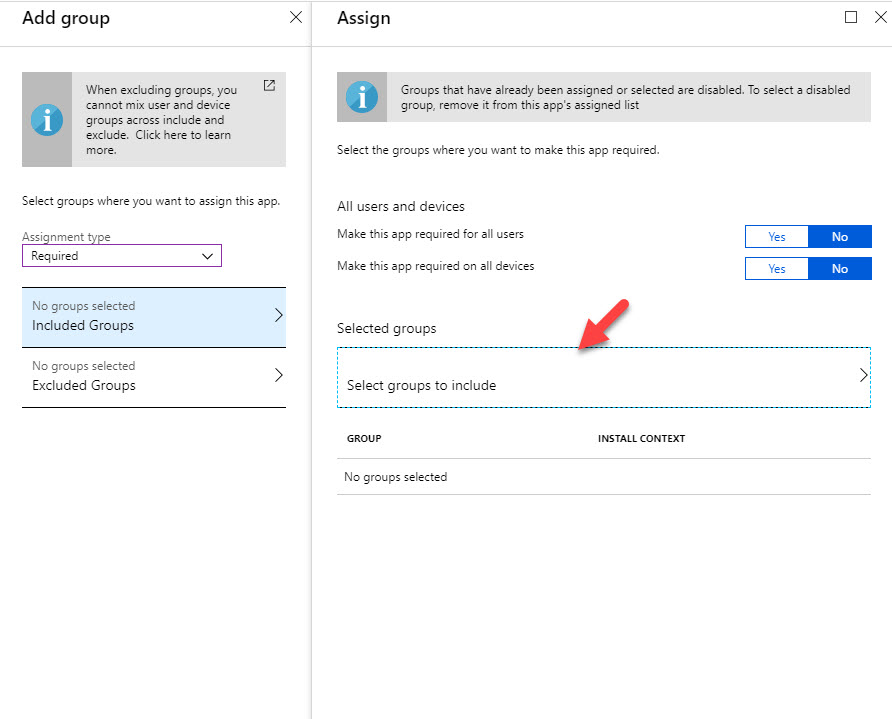Choose Yes for required on all devices
The height and width of the screenshot is (719, 892).
pos(777,268)
